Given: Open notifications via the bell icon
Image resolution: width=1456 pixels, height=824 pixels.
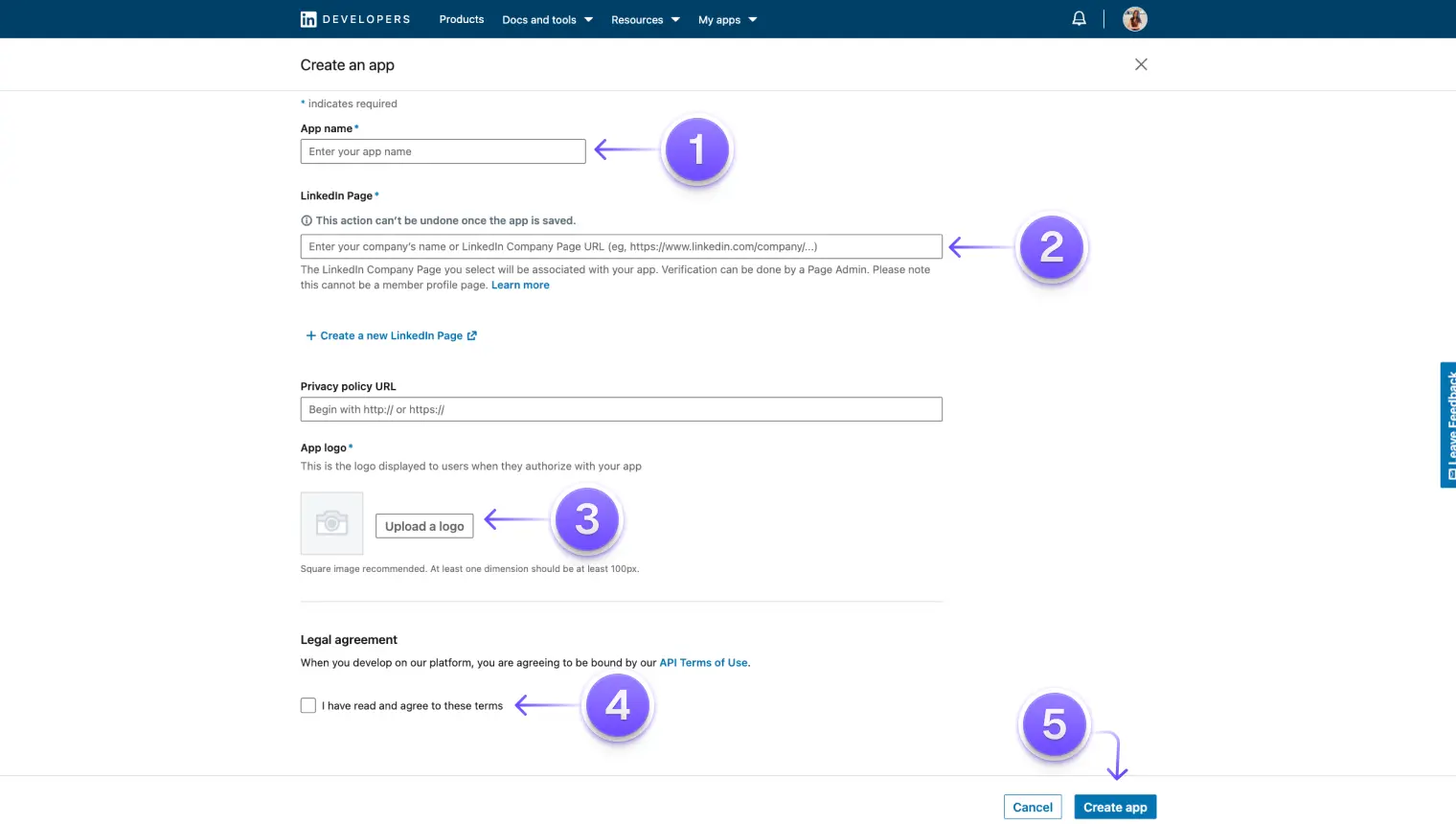Looking at the screenshot, I should pos(1079,18).
